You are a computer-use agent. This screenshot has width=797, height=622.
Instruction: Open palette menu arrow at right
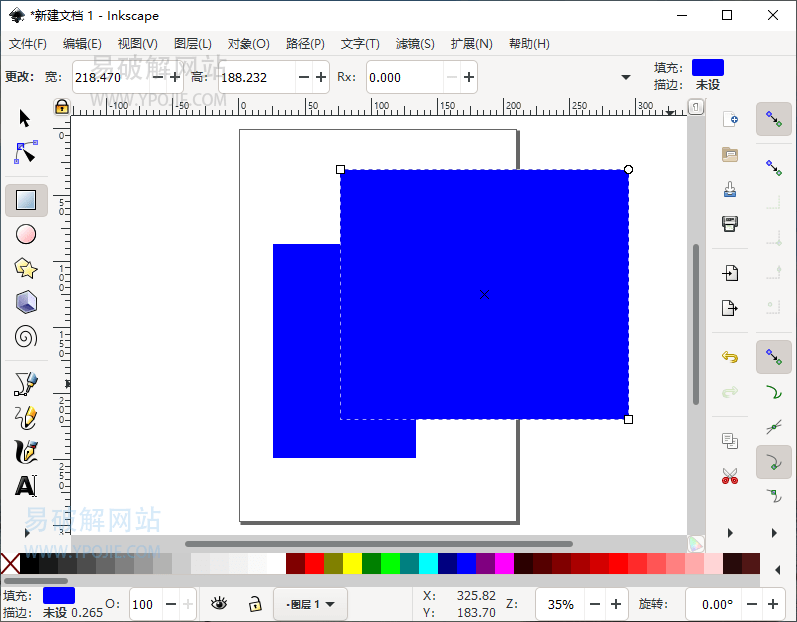click(778, 570)
